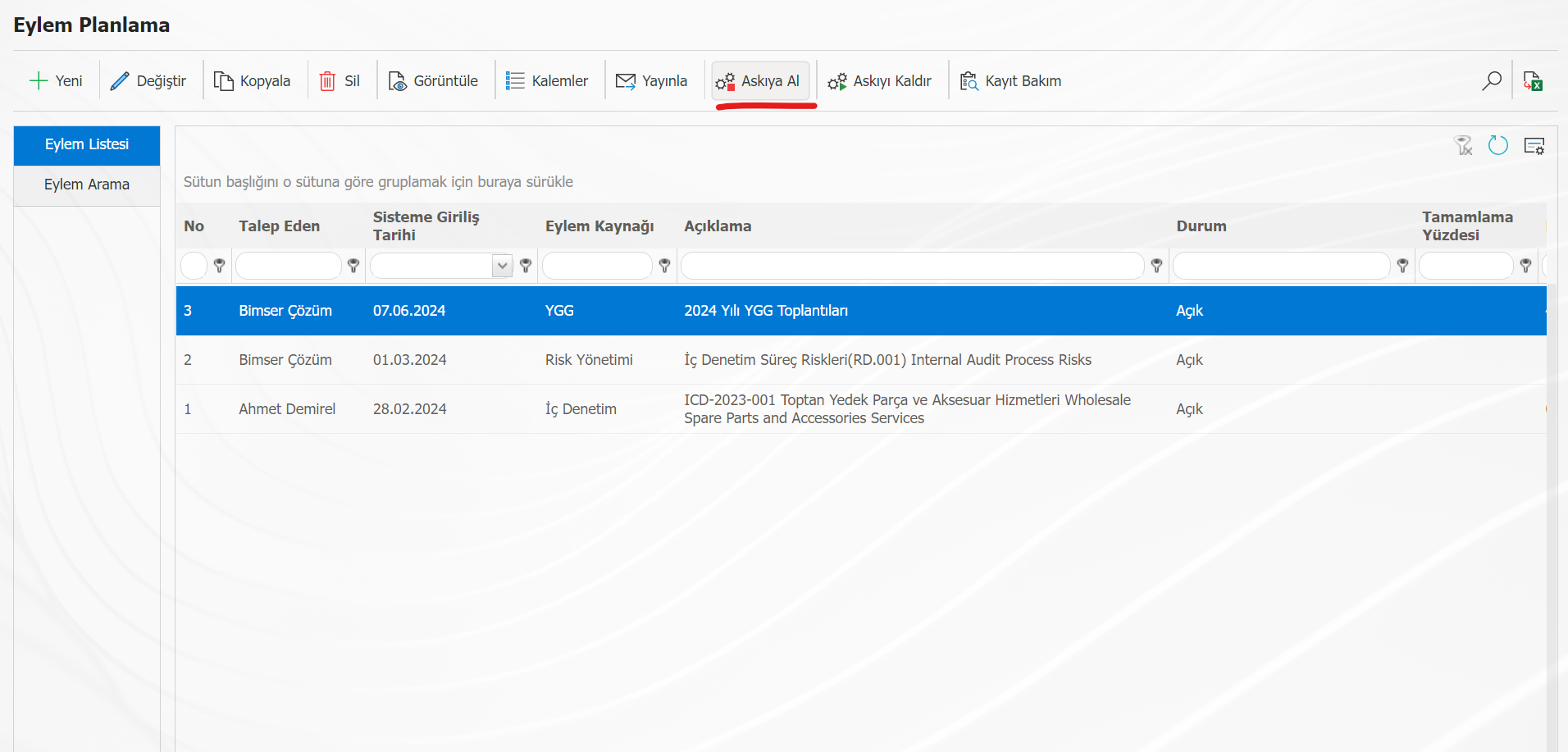Sort by Talep Eden column header
This screenshot has width=1568, height=752.
(279, 226)
